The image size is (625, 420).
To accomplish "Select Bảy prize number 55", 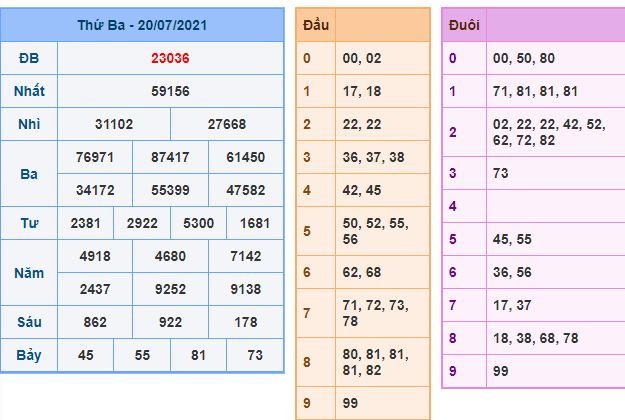I will tap(142, 355).
